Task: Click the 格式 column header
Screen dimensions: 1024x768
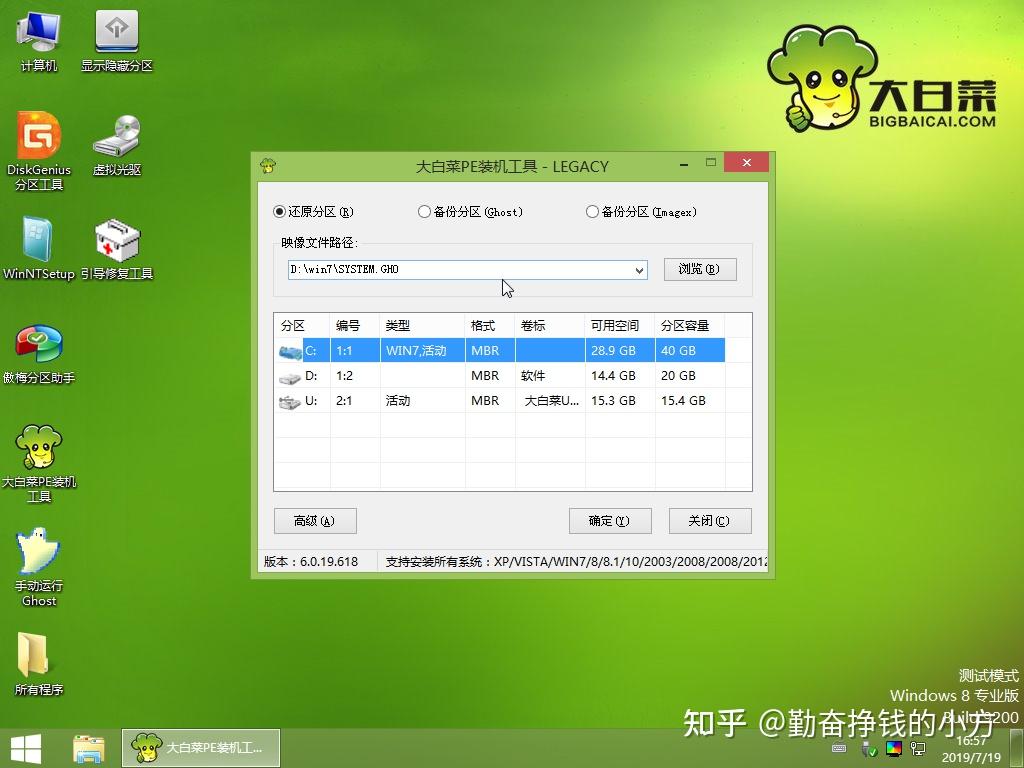Action: point(490,325)
